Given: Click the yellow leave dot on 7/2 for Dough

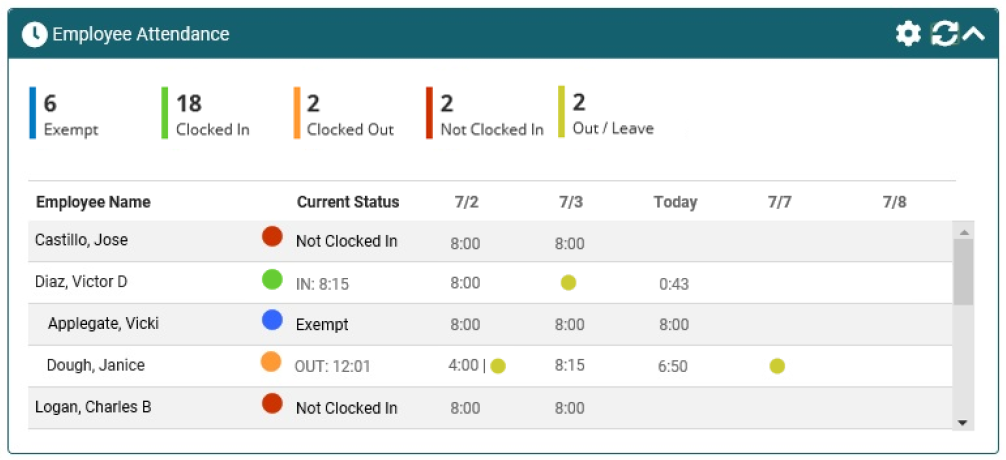Looking at the screenshot, I should pos(498,366).
